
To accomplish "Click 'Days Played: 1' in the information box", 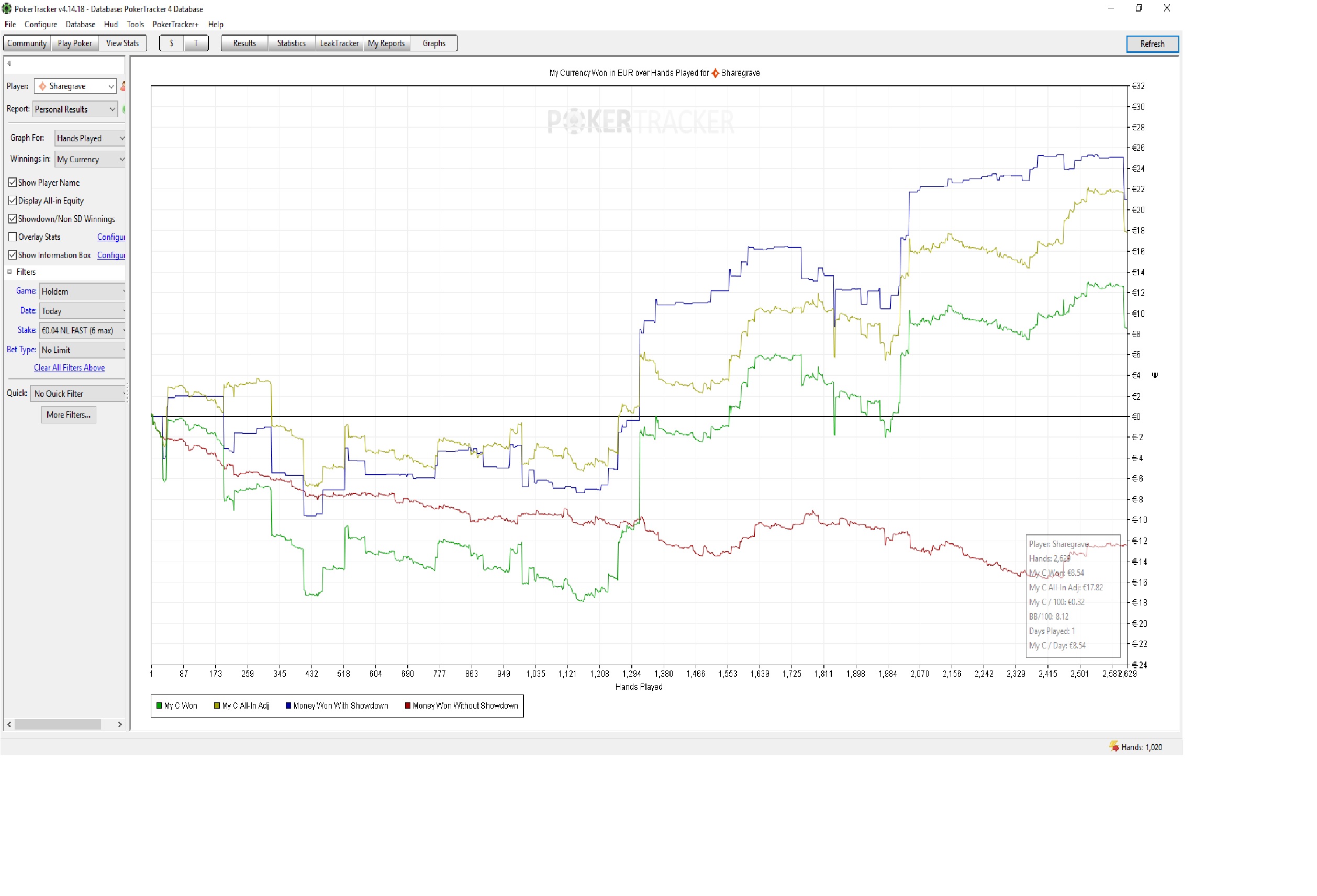I will pos(1052,631).
